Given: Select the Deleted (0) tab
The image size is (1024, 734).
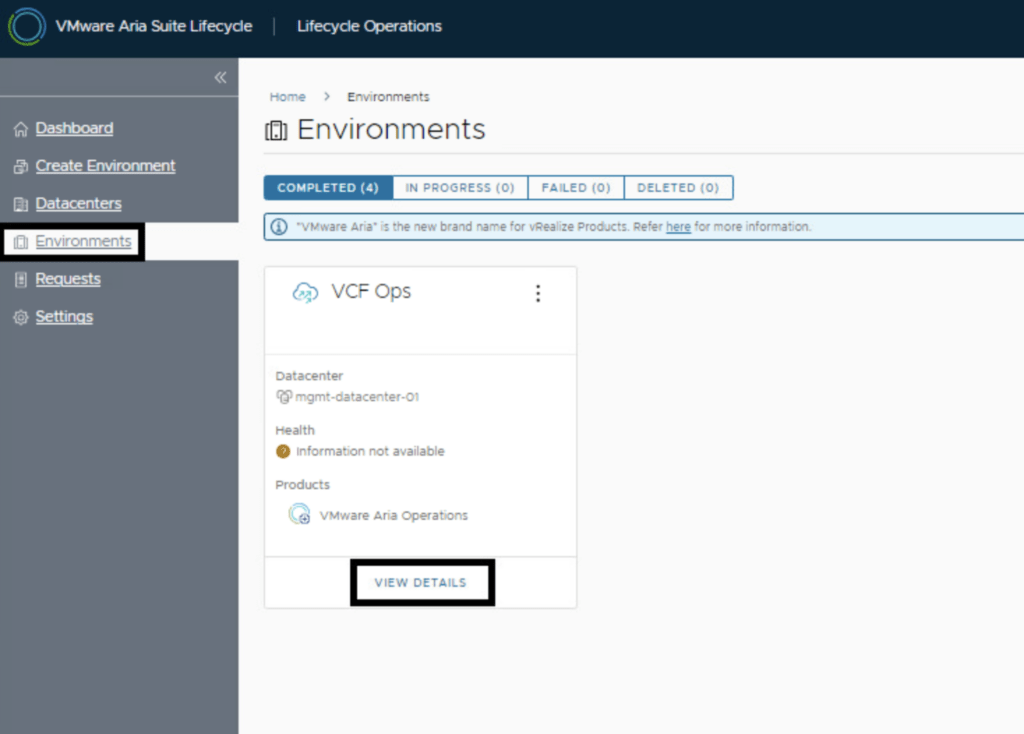Looking at the screenshot, I should pos(677,188).
